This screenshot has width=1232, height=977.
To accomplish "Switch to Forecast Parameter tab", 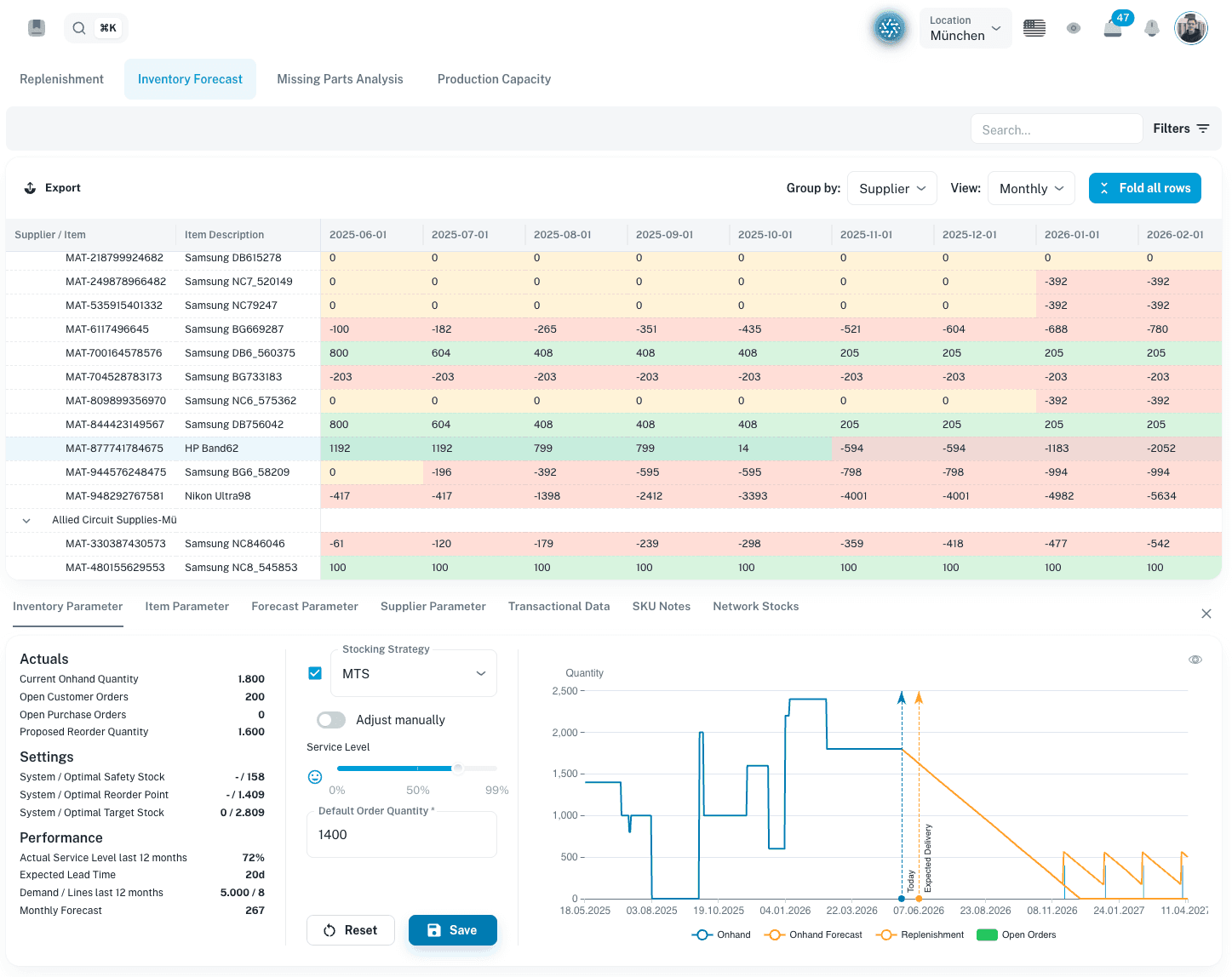I will click(x=305, y=607).
